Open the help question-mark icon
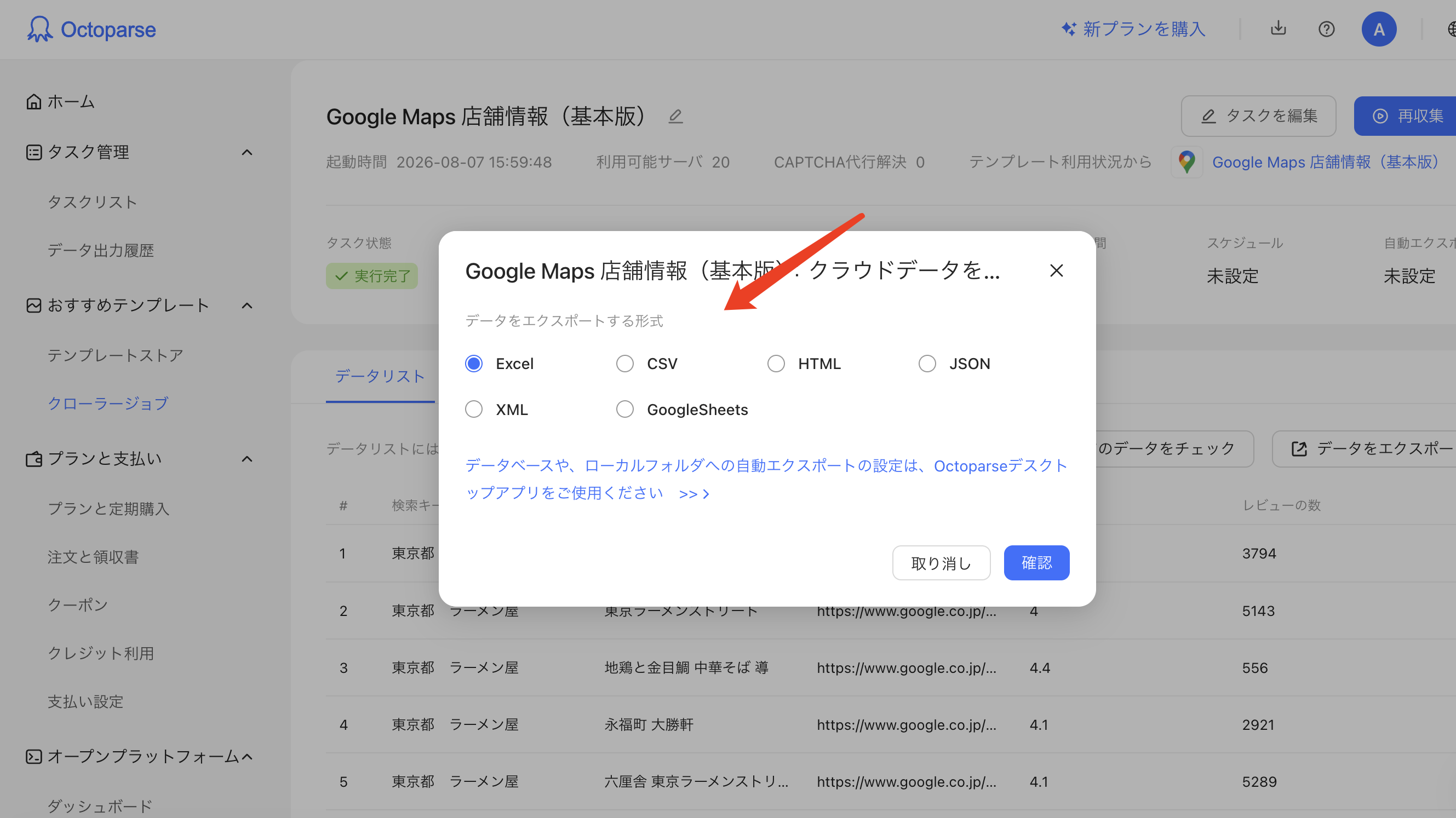This screenshot has width=1456, height=818. coord(1326,29)
